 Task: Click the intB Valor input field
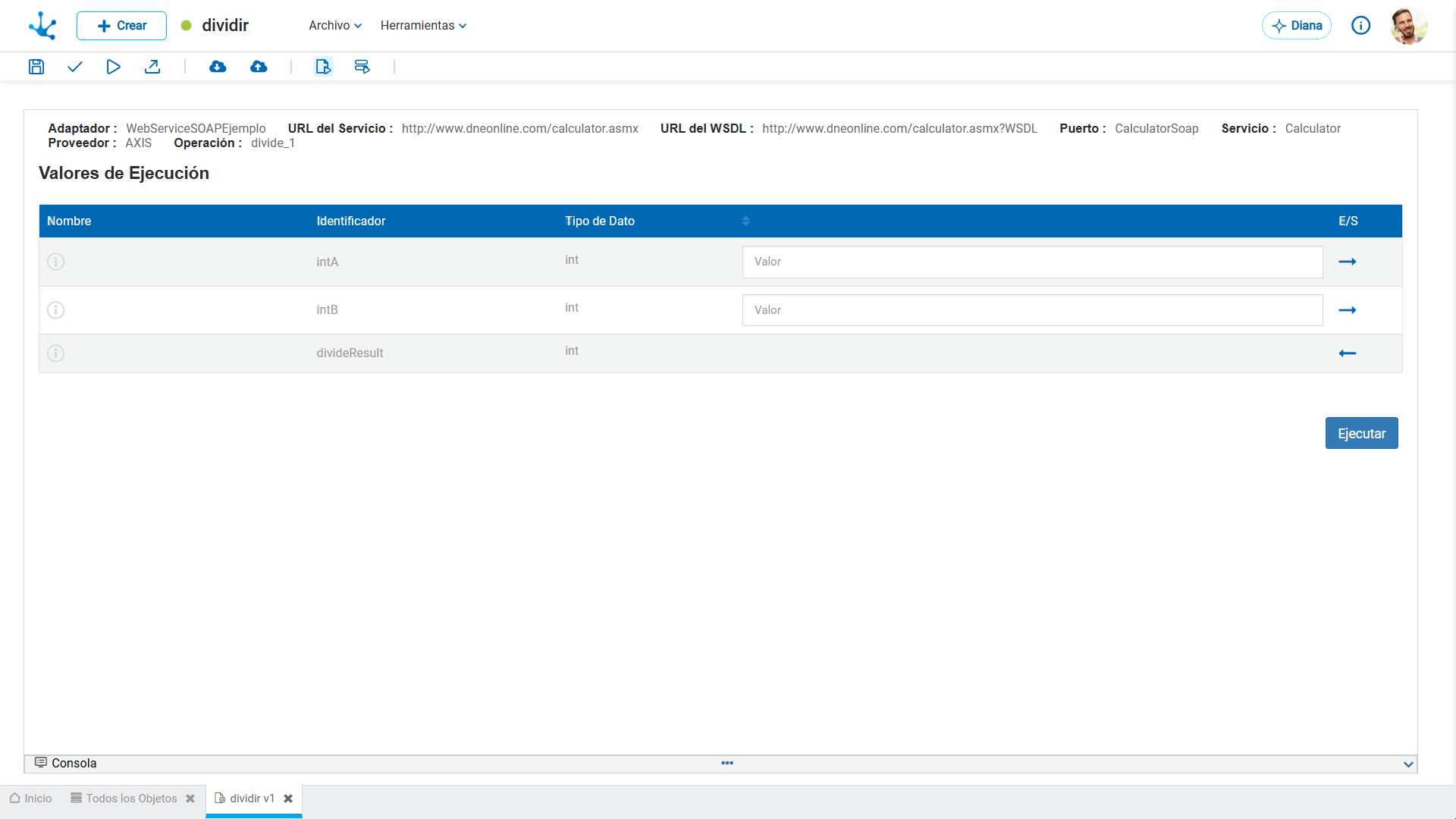(x=1032, y=310)
